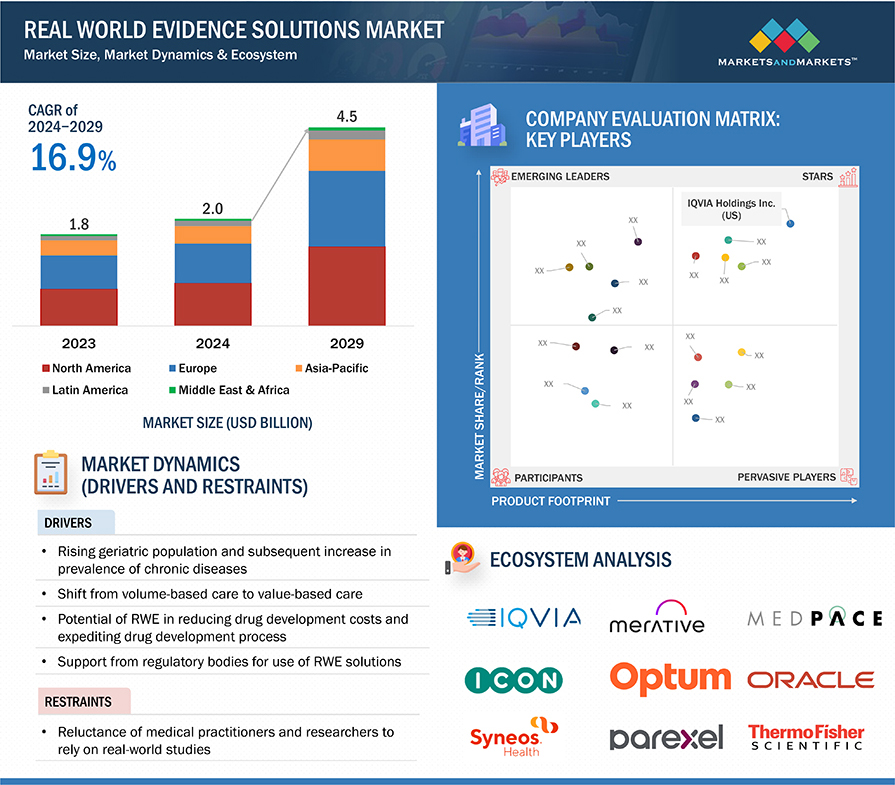The width and height of the screenshot is (895, 785).
Task: Click the Ecosystem Analysis person icon
Action: [x=463, y=559]
